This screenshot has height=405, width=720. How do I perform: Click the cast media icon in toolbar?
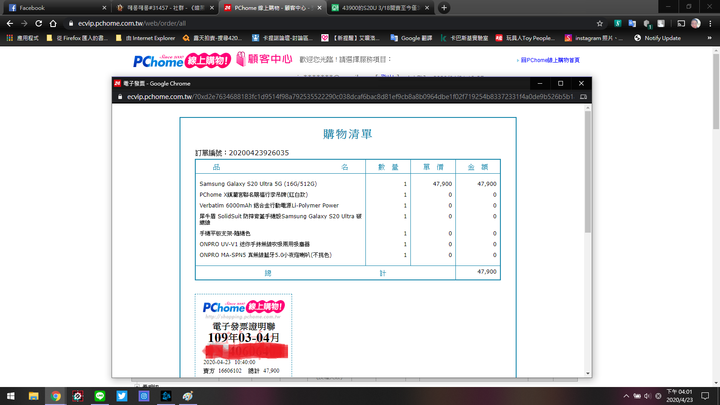(x=681, y=23)
